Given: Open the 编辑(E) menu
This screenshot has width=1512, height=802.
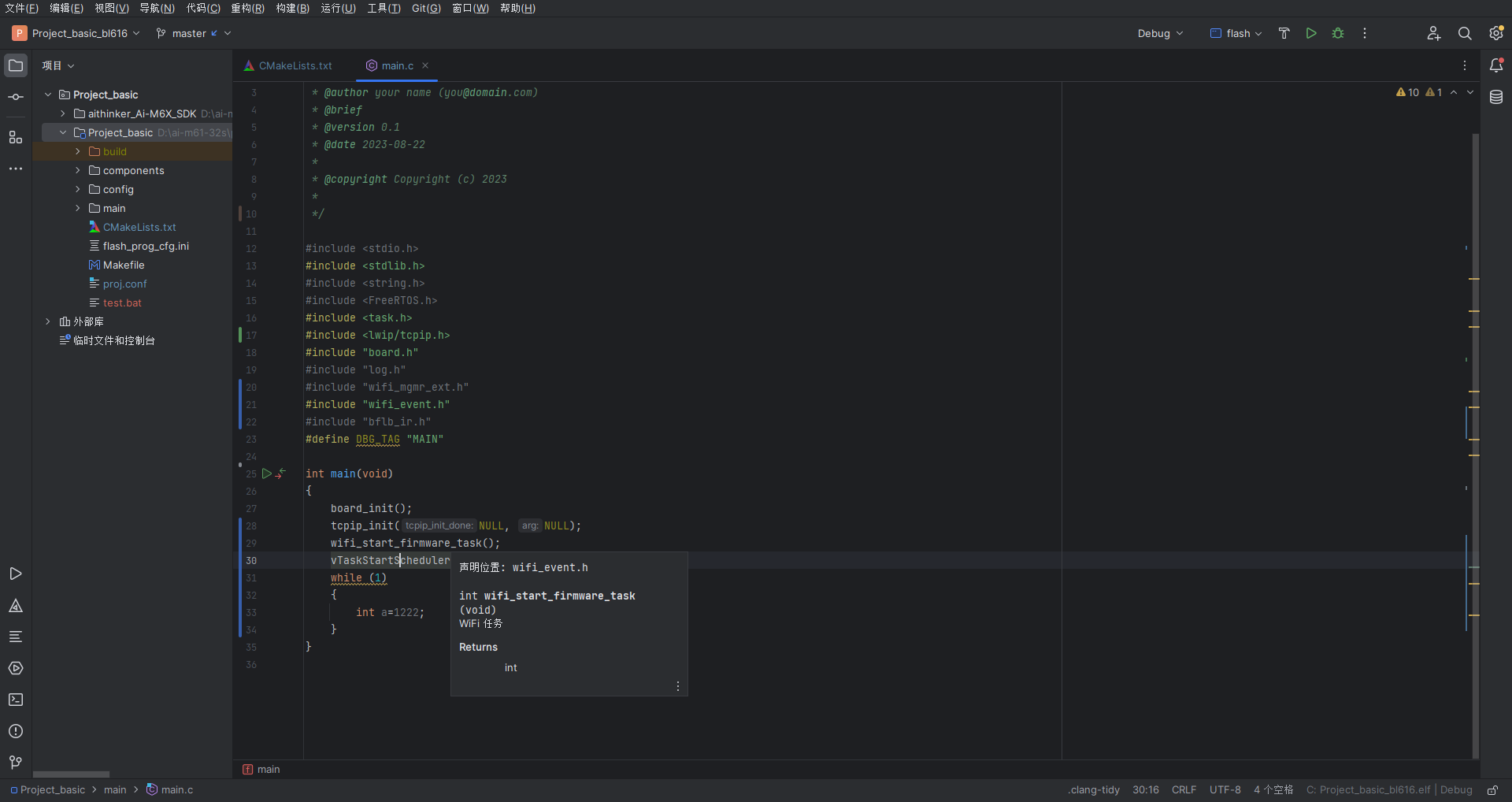Looking at the screenshot, I should 66,8.
